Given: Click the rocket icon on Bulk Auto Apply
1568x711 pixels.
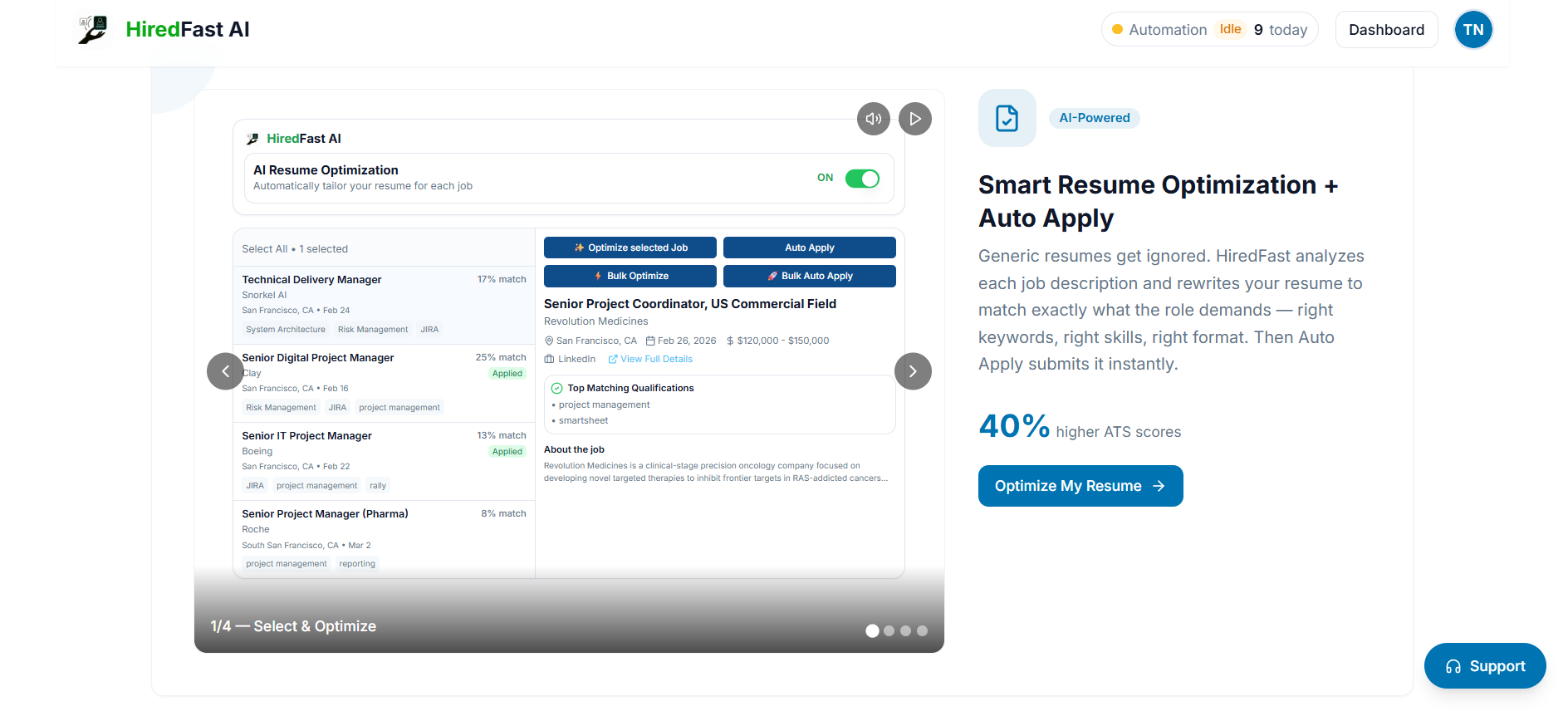Looking at the screenshot, I should tap(772, 276).
